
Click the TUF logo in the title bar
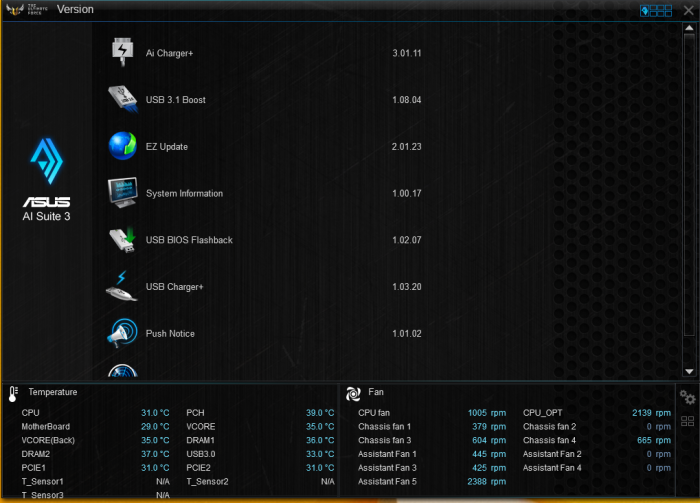tap(27, 9)
